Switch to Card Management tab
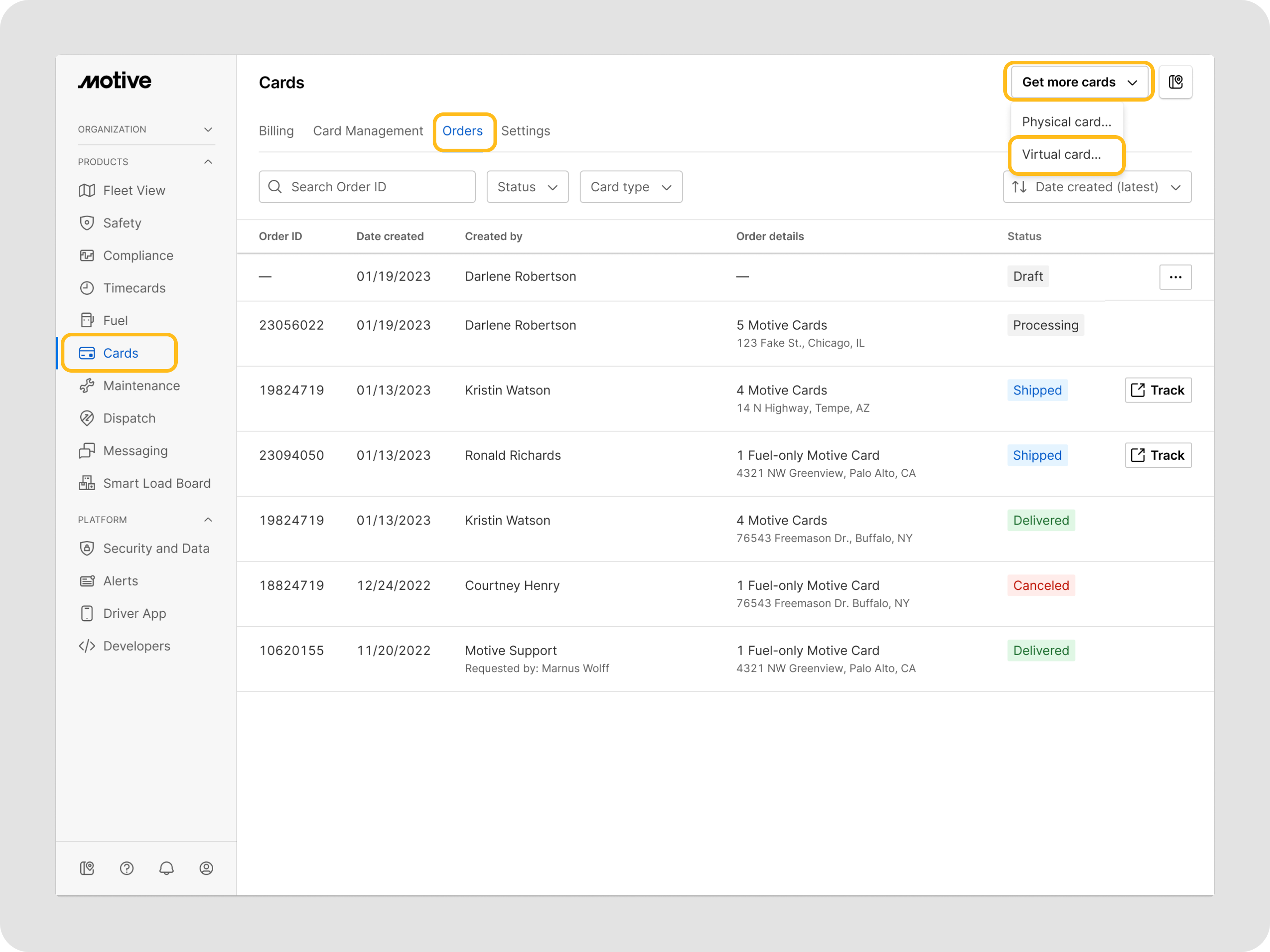Viewport: 1270px width, 952px height. click(367, 131)
